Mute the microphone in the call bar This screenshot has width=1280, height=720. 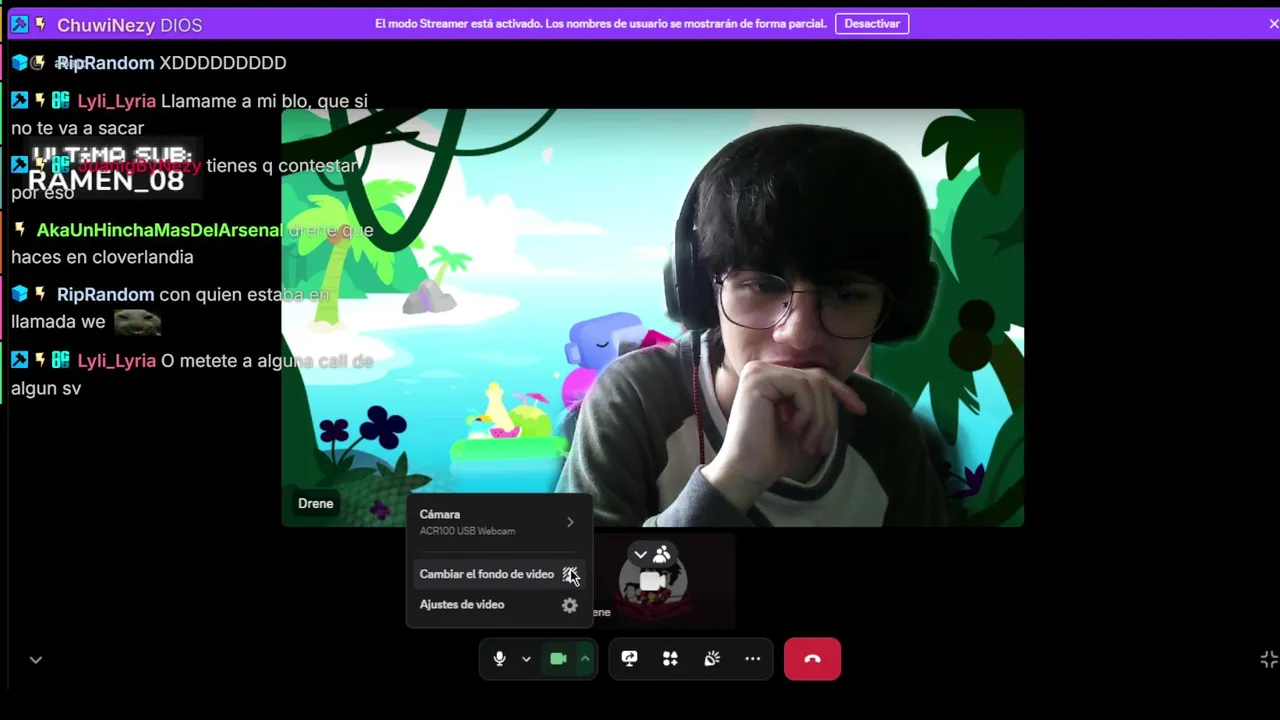(x=500, y=659)
